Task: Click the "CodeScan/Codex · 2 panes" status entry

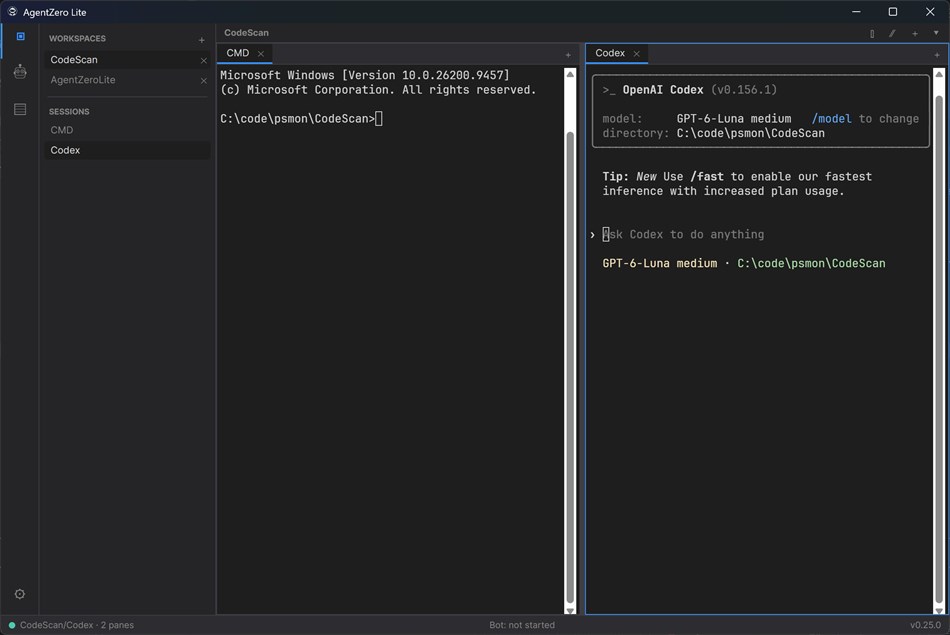Action: click(x=77, y=625)
